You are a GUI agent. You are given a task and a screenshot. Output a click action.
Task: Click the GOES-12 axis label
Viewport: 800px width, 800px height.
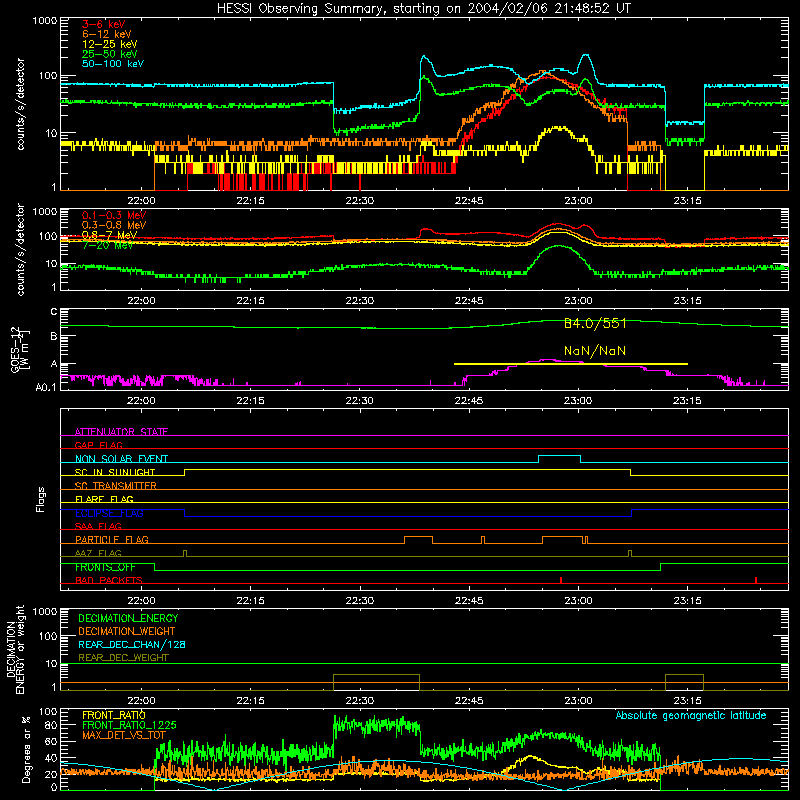click(19, 349)
